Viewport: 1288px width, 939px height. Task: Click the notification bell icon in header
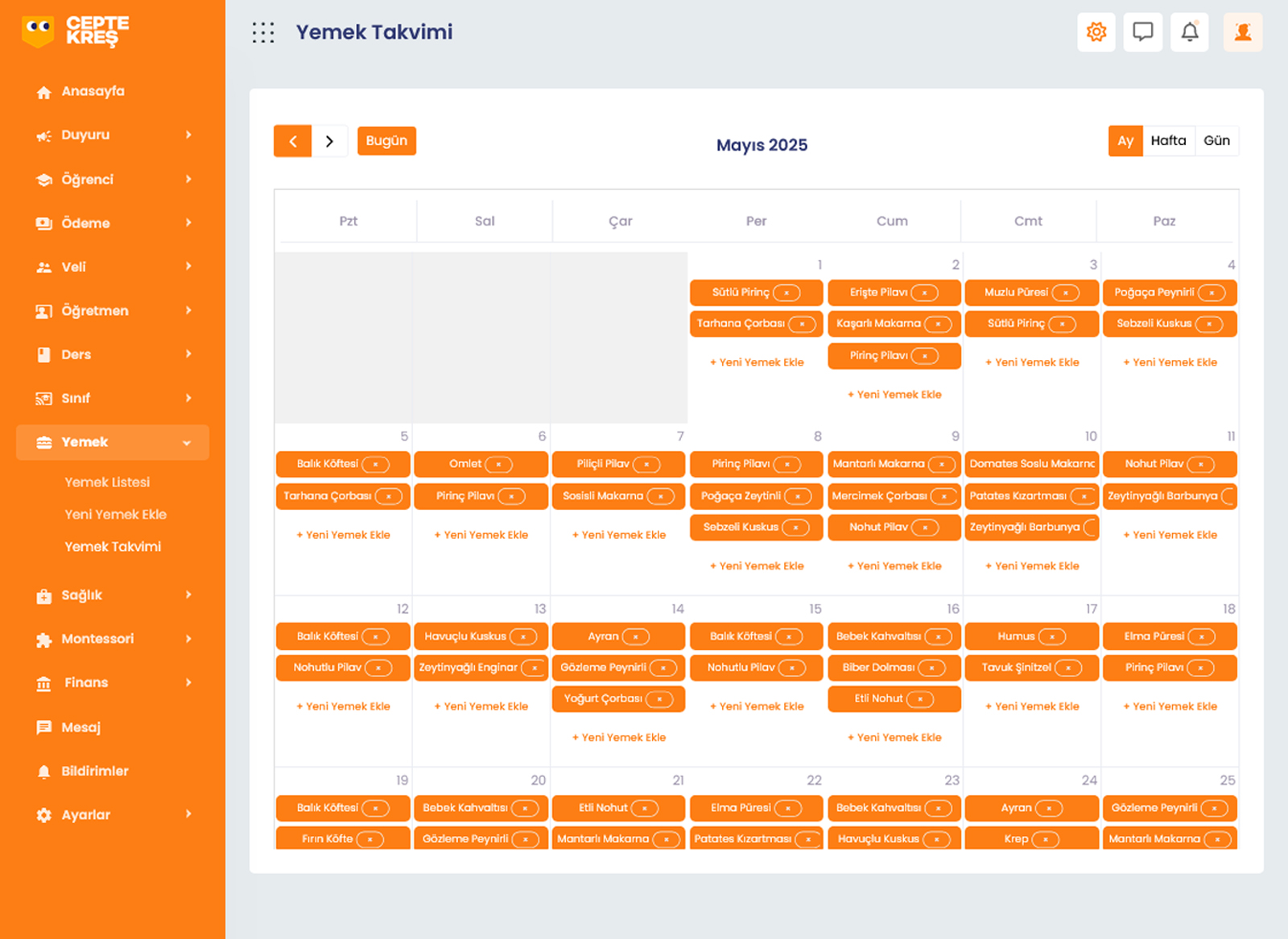pyautogui.click(x=1189, y=32)
